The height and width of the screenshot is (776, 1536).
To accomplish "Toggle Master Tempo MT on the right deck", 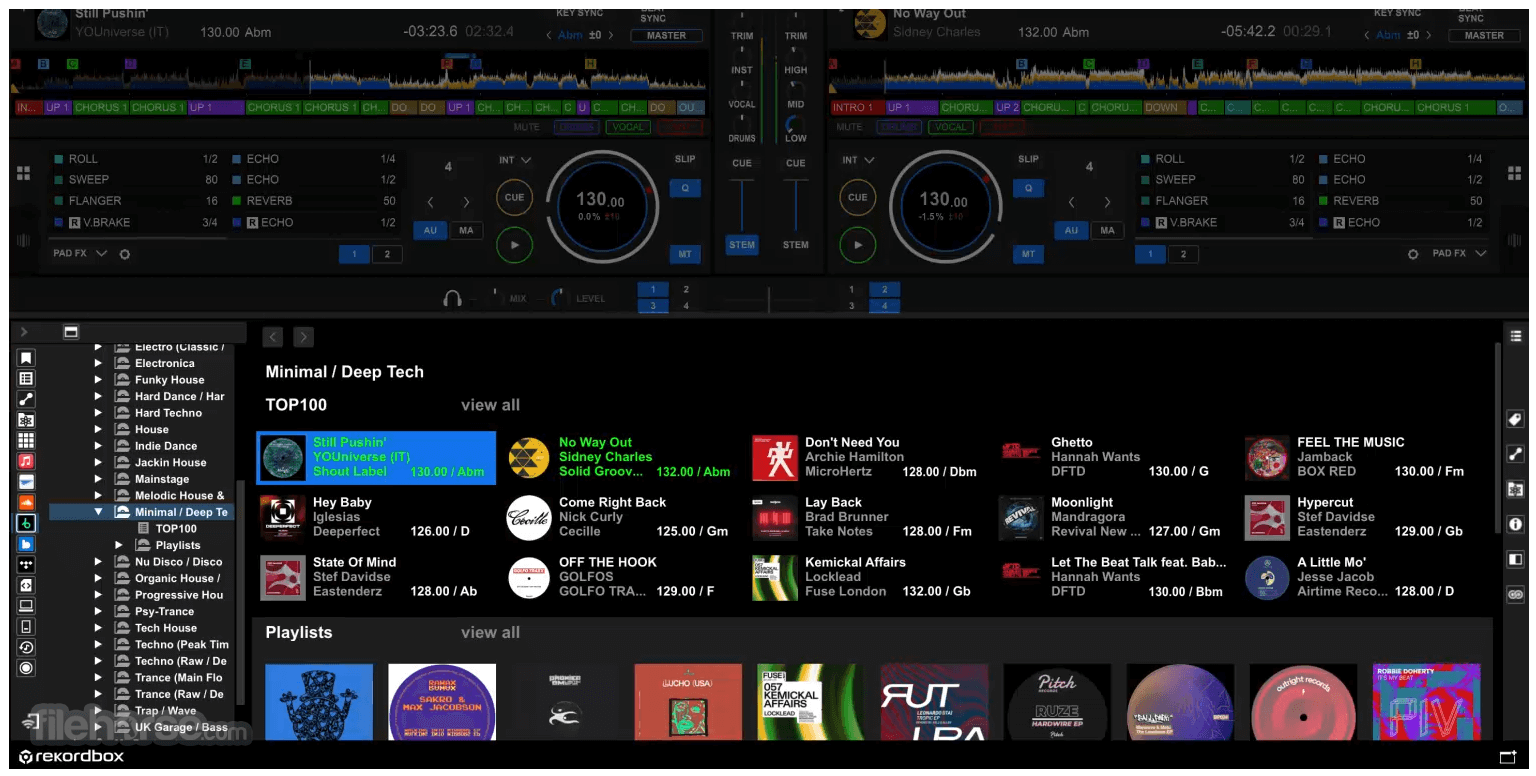I will coord(1028,254).
